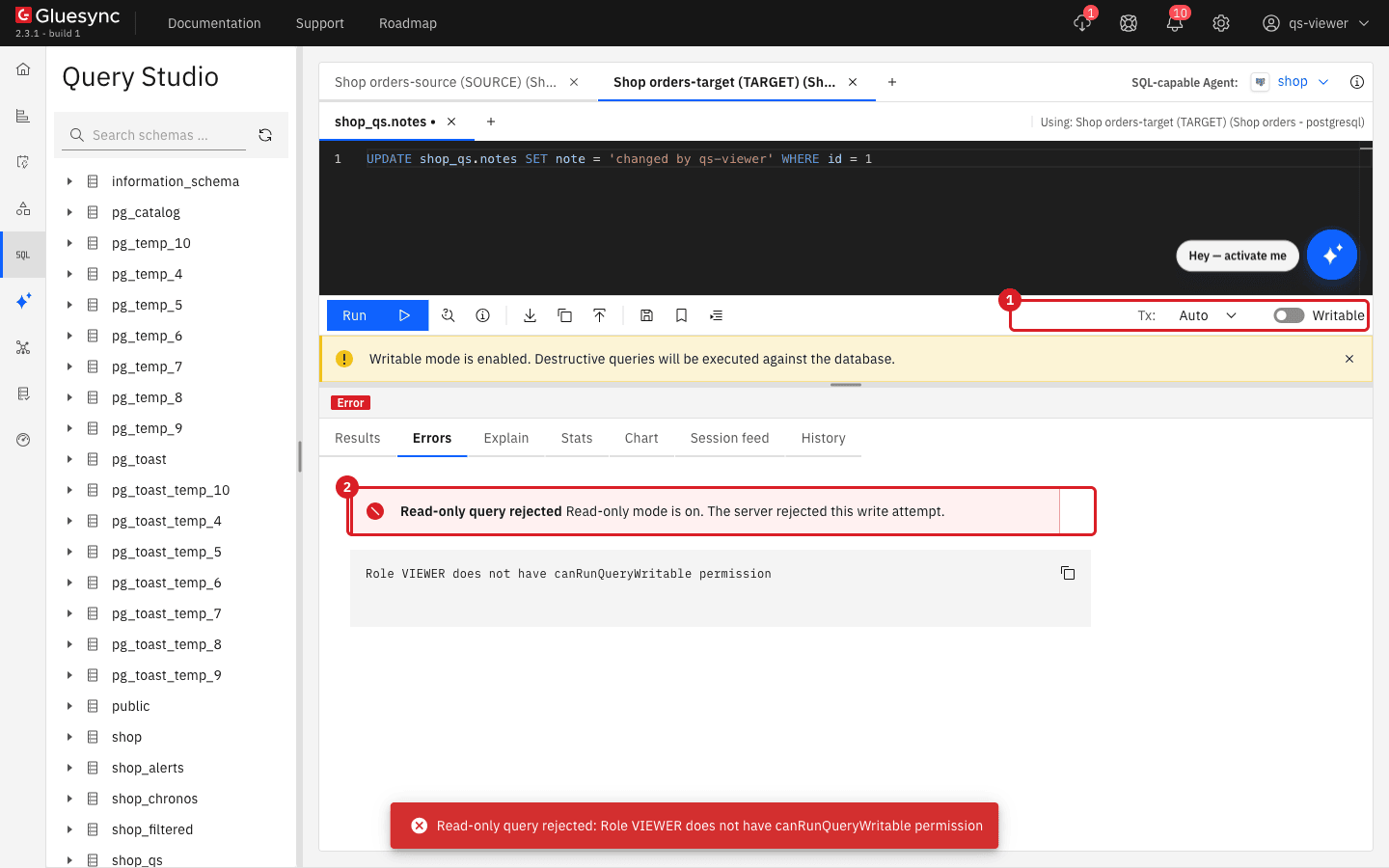Open the History tab
Image resolution: width=1389 pixels, height=868 pixels.
tap(824, 438)
